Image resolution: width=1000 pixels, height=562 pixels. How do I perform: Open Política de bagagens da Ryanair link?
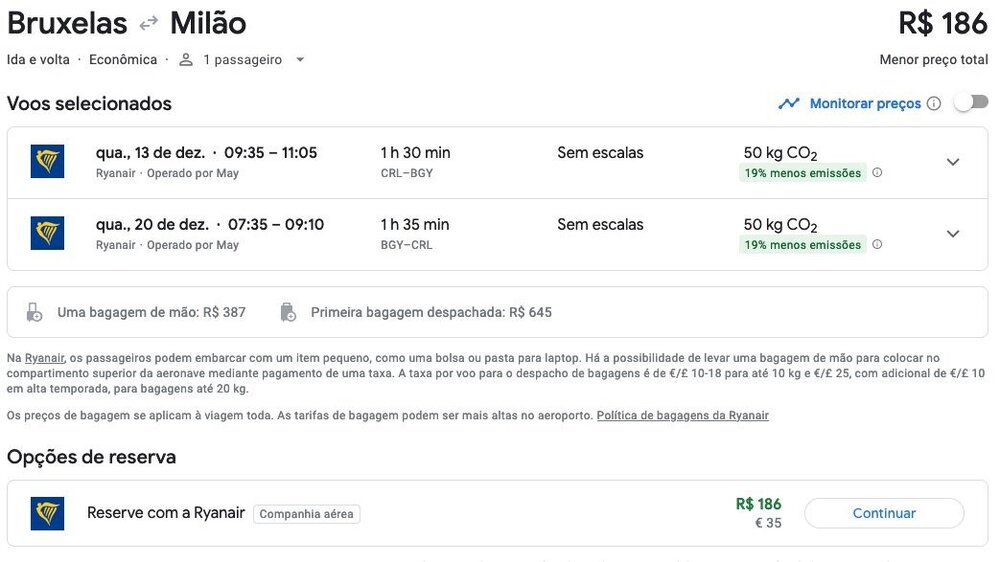682,415
